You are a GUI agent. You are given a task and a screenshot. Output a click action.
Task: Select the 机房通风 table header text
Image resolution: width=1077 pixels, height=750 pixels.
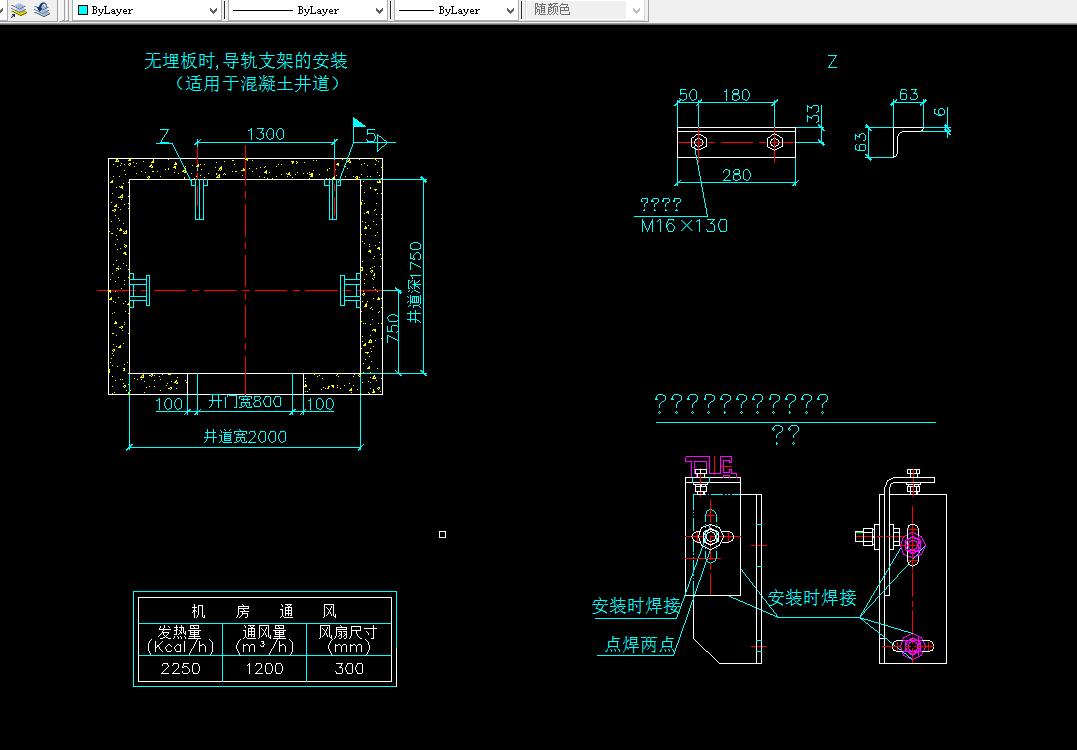pyautogui.click(x=264, y=611)
